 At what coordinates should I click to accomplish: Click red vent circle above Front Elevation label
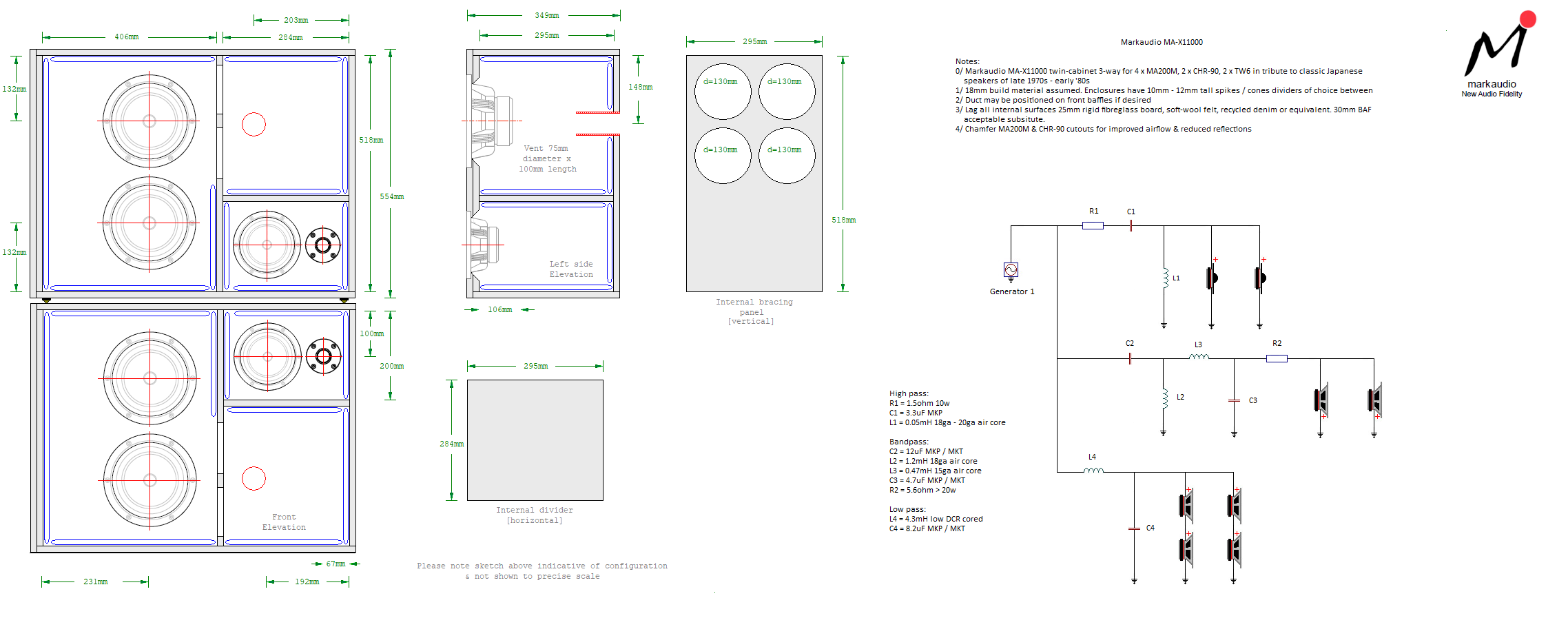(254, 478)
